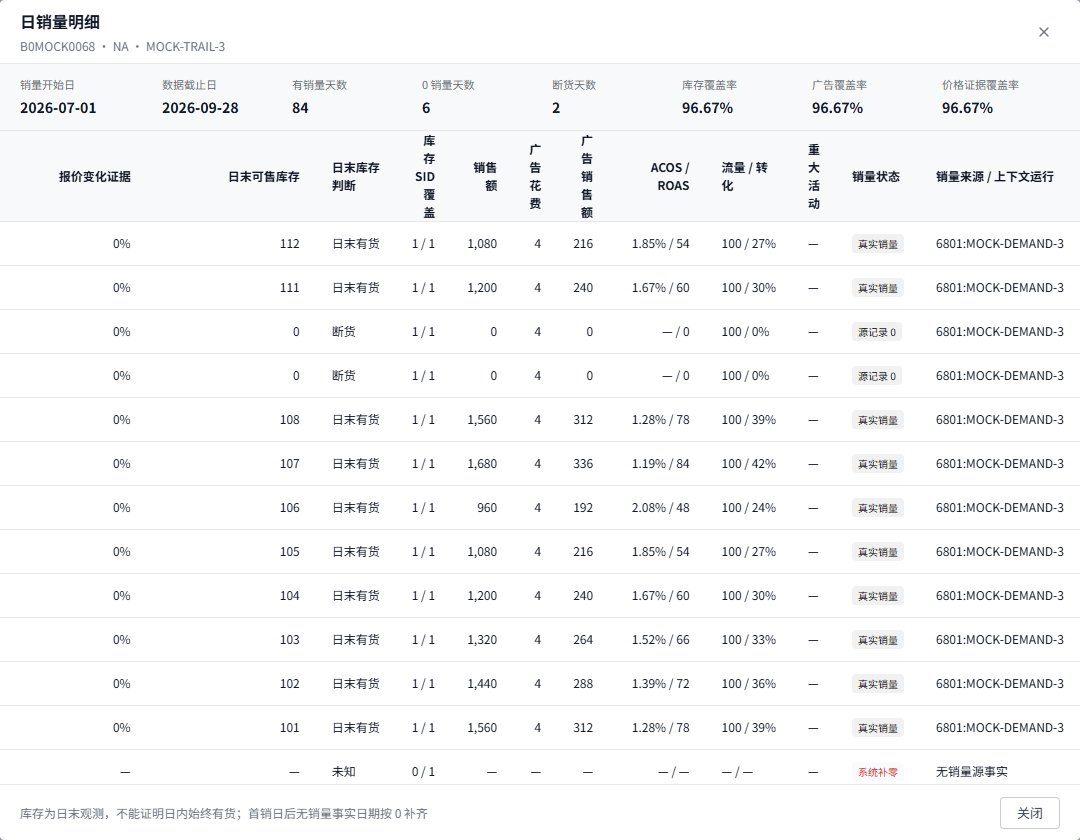Image resolution: width=1080 pixels, height=840 pixels.
Task: Click ad sales value 192
Action: [x=583, y=508]
